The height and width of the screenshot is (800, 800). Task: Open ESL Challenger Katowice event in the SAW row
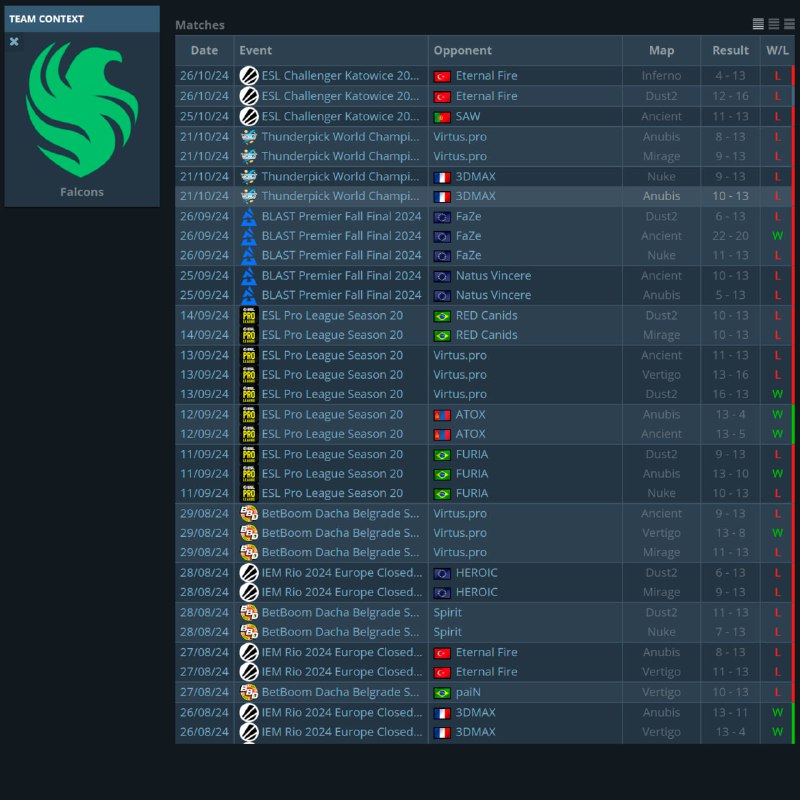(x=340, y=116)
